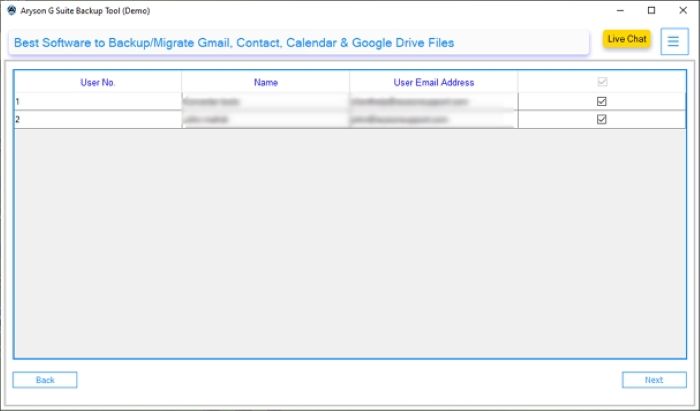Toggle the select-all checkbox in header
Screen dimensions: 700x411
[602, 82]
